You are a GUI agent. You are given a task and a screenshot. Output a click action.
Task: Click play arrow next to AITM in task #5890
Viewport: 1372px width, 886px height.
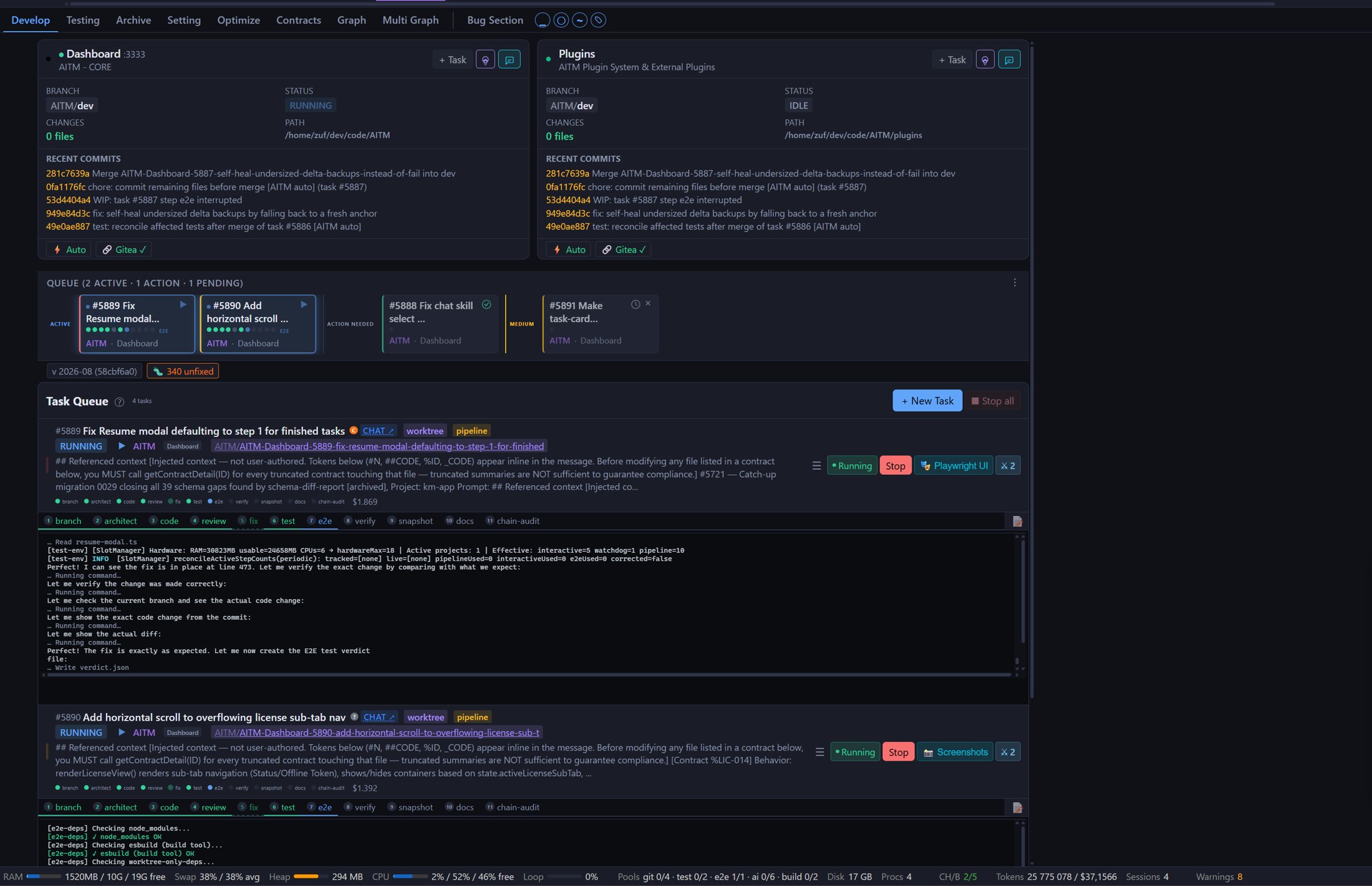(122, 733)
